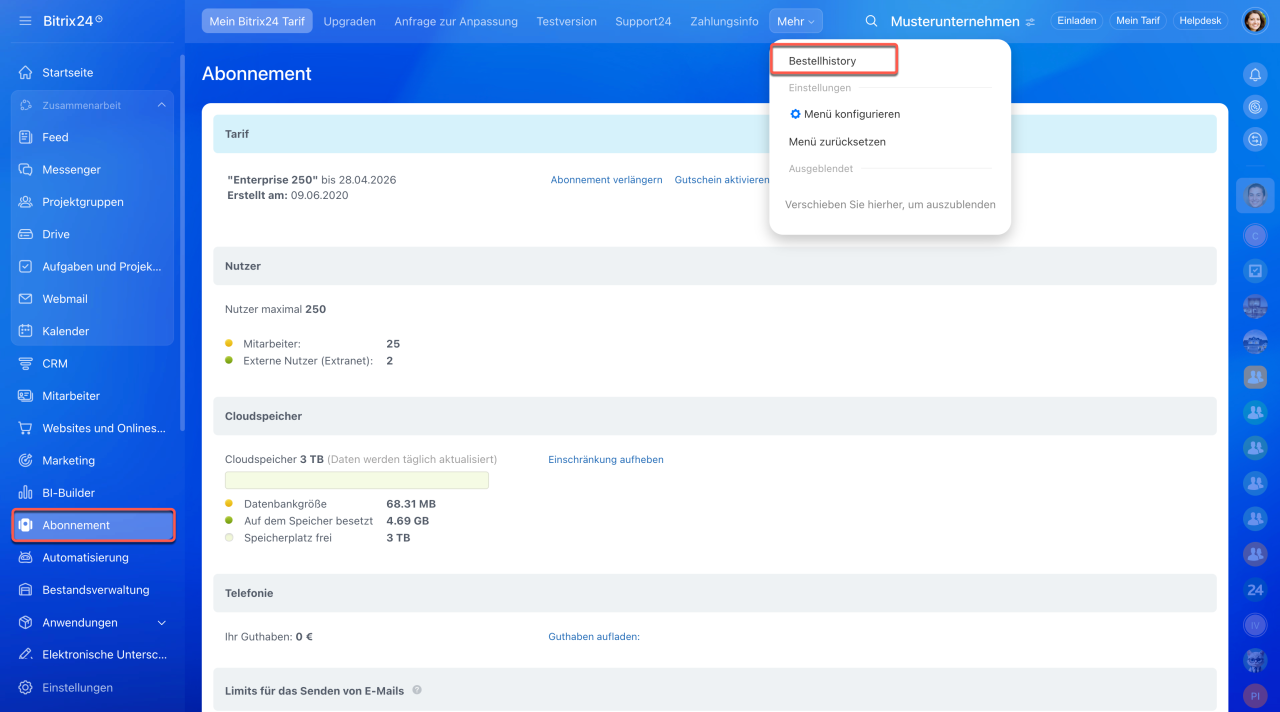Click the Marketing target icon
The width and height of the screenshot is (1280, 712).
coord(26,461)
